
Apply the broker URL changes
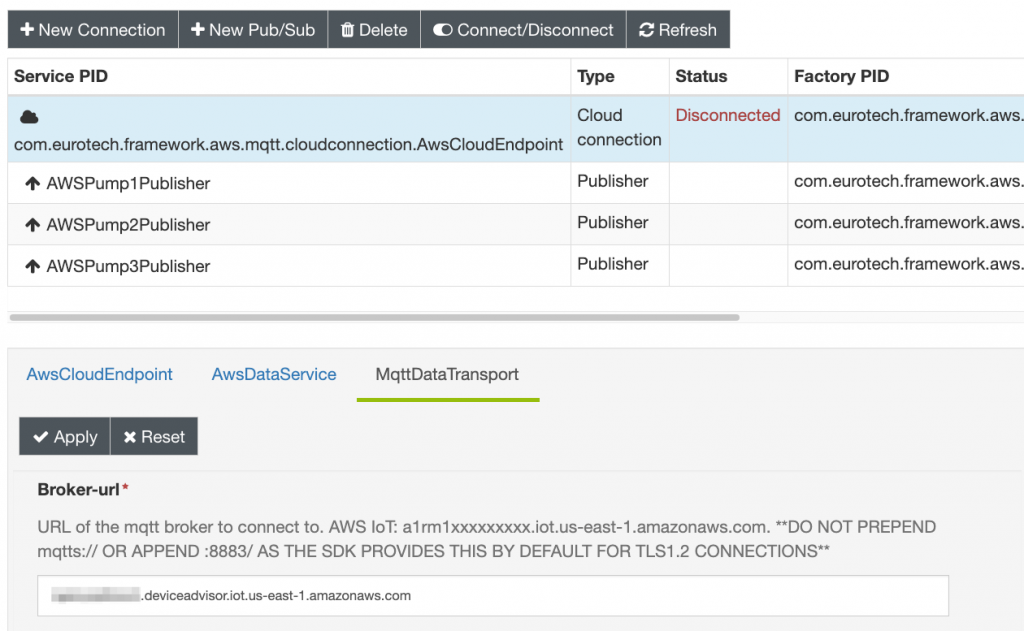click(x=63, y=436)
